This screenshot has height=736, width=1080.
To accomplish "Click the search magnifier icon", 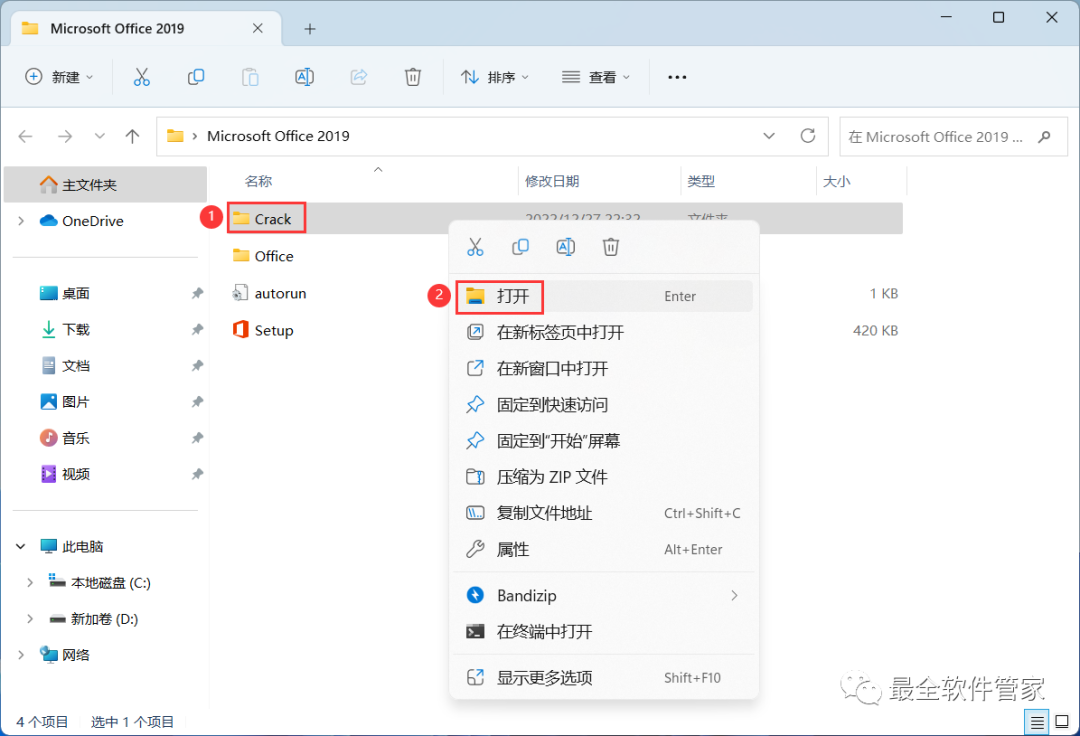I will [1044, 136].
